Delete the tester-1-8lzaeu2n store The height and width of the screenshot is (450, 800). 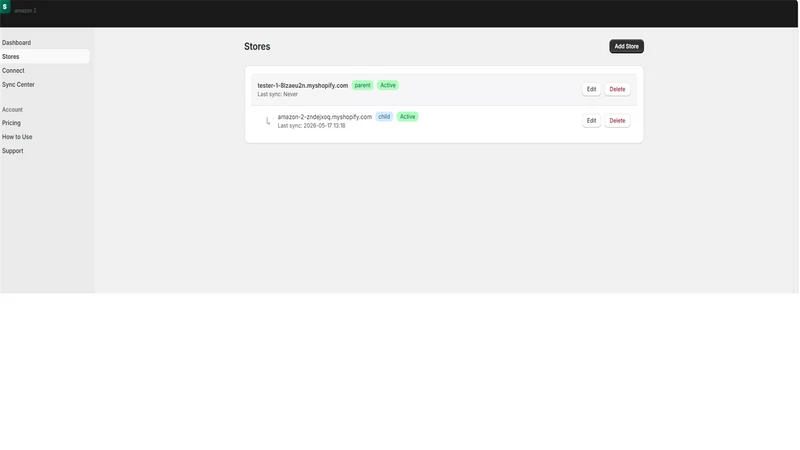(x=617, y=89)
